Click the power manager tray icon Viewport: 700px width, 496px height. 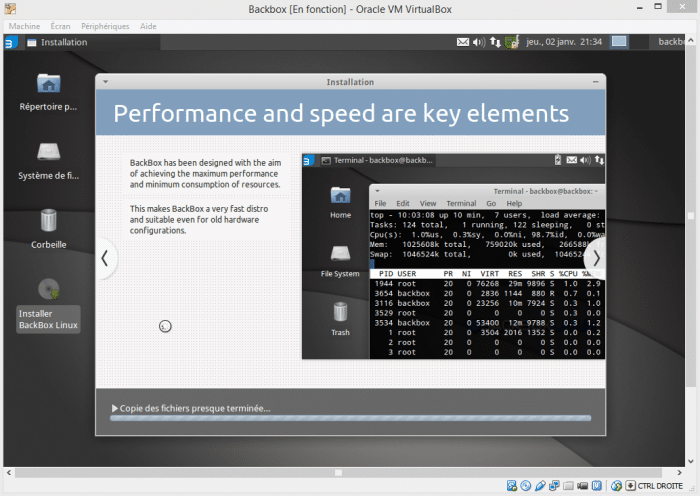coord(512,42)
